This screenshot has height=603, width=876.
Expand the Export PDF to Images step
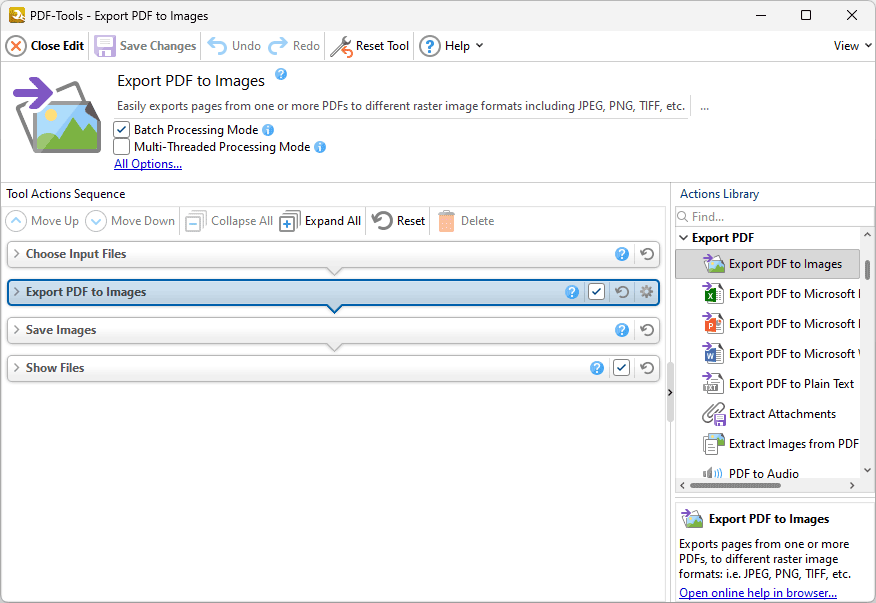pyautogui.click(x=16, y=292)
